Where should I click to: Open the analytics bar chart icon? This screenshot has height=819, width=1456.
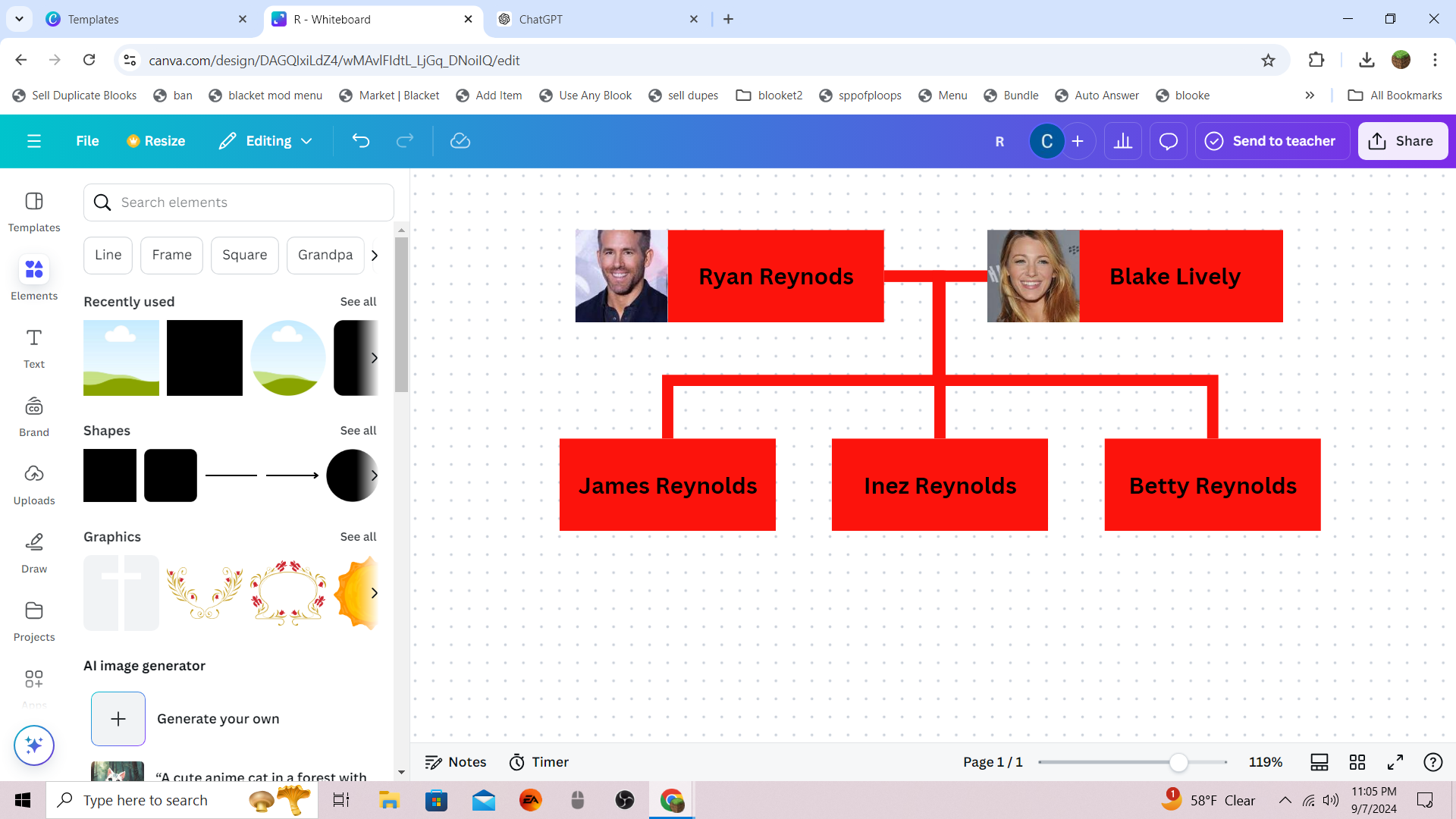tap(1123, 141)
